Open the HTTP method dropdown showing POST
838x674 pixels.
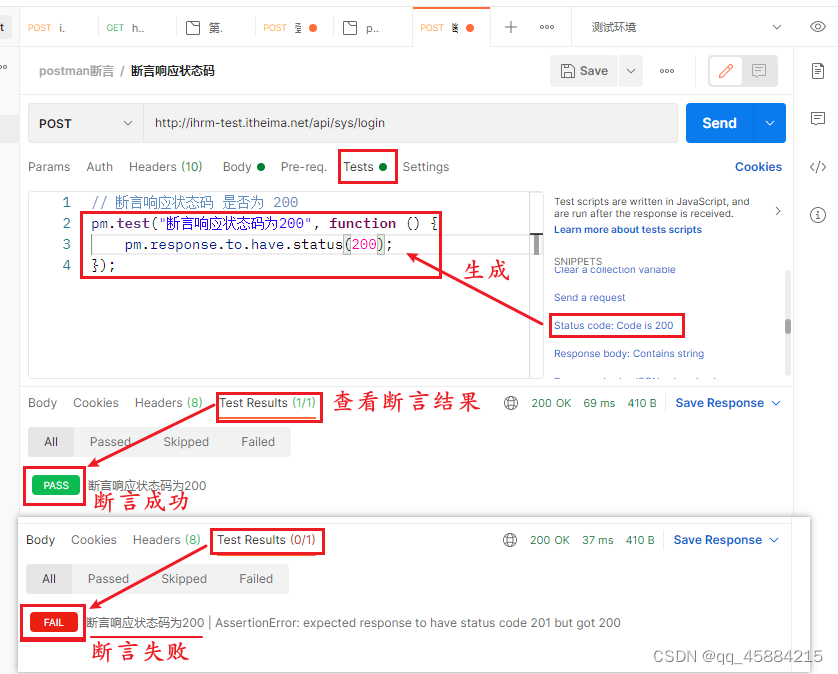(x=84, y=122)
